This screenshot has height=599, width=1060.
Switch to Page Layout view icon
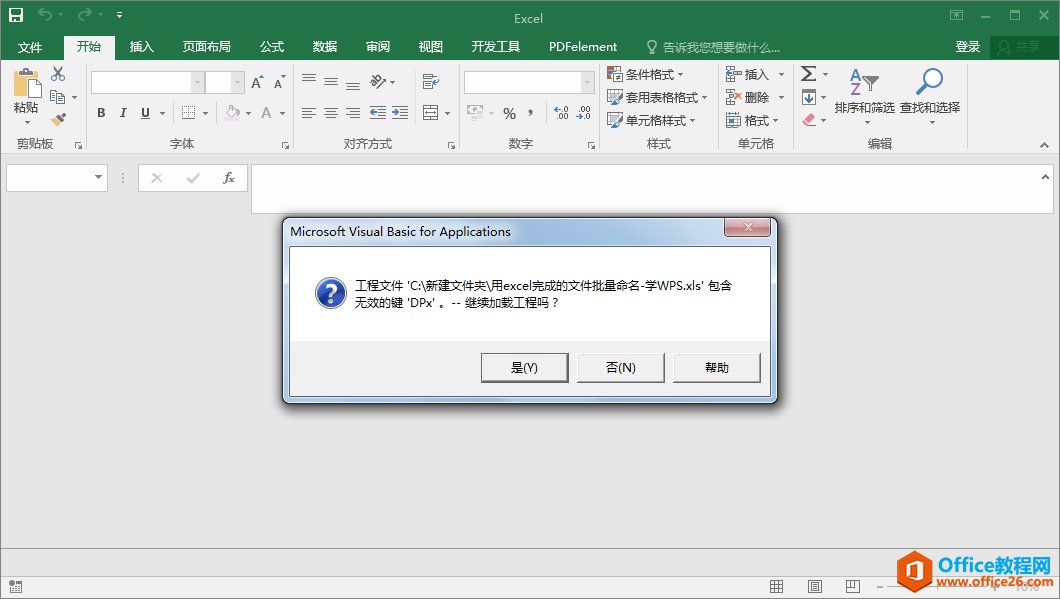(815, 586)
